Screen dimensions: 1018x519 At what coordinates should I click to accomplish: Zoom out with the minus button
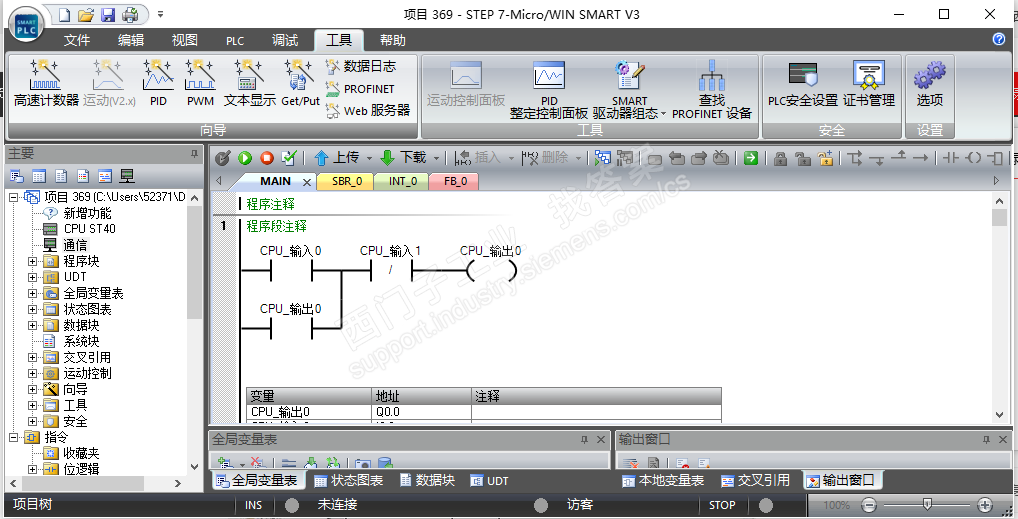coord(869,505)
